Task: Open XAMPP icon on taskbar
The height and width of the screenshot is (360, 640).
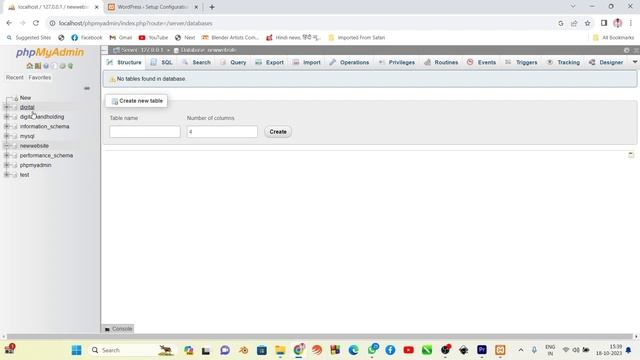Action: tap(500, 350)
